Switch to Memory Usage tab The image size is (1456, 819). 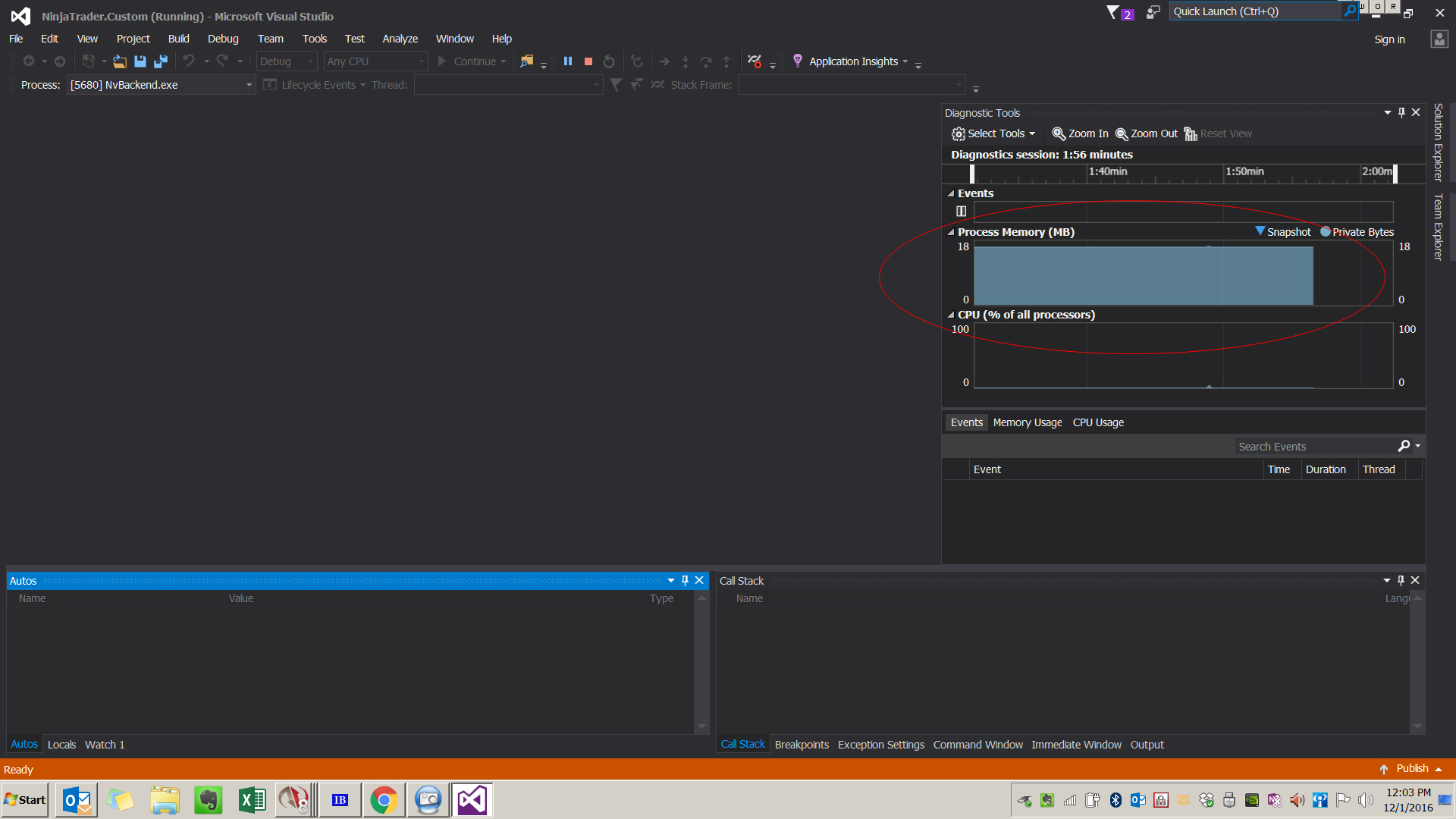1027,422
